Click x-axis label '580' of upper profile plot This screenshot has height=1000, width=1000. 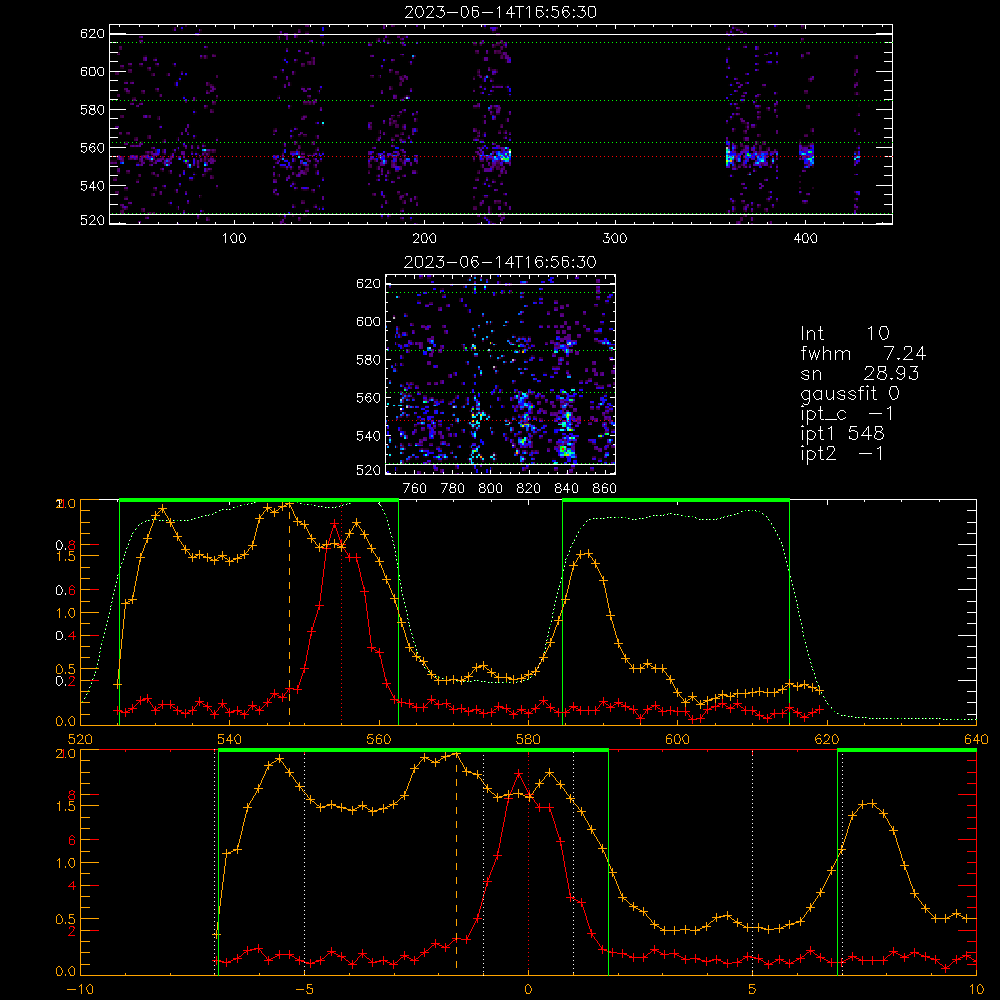tap(528, 739)
